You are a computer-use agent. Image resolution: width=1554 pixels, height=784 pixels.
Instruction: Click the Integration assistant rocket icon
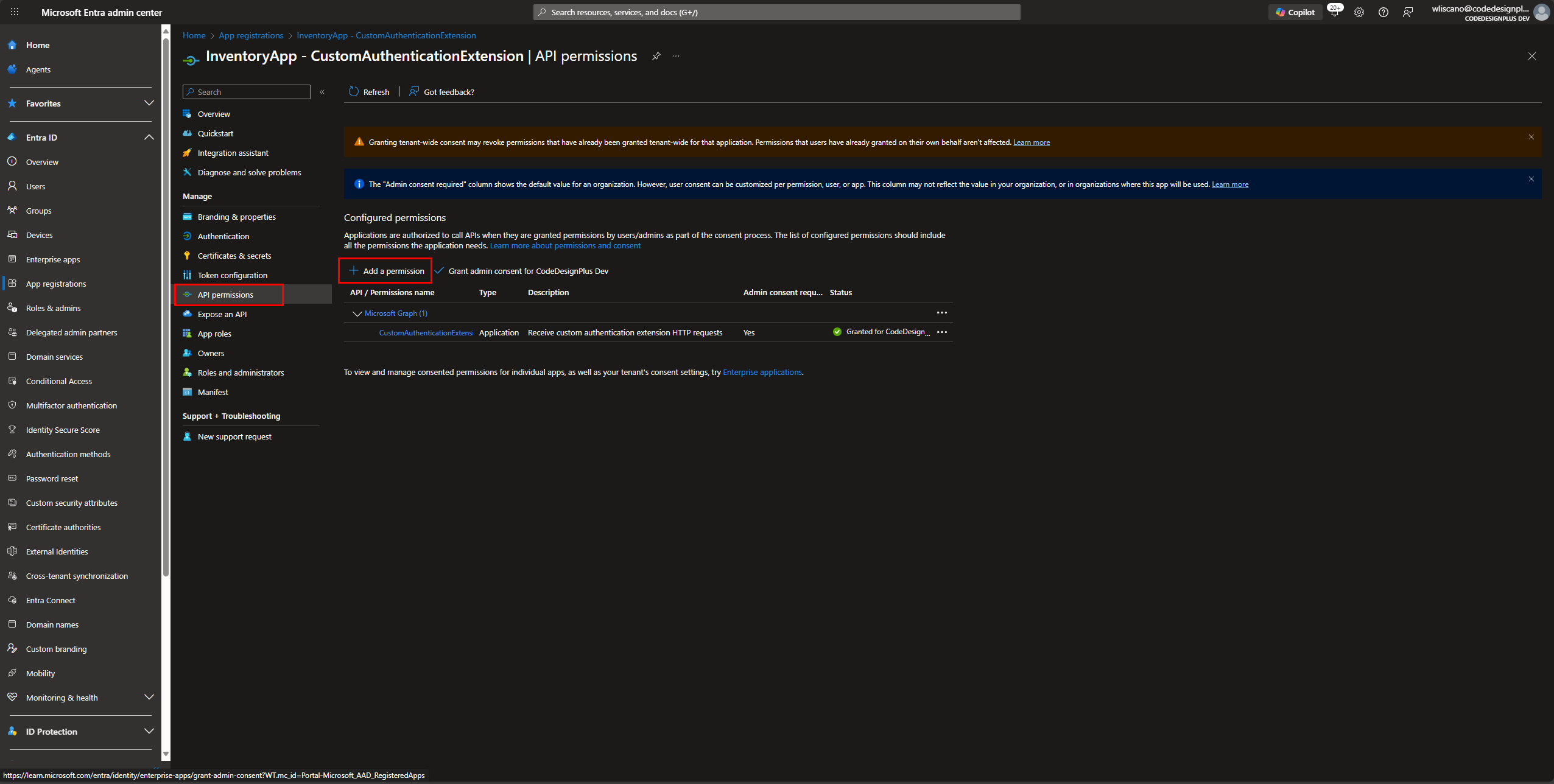point(188,153)
